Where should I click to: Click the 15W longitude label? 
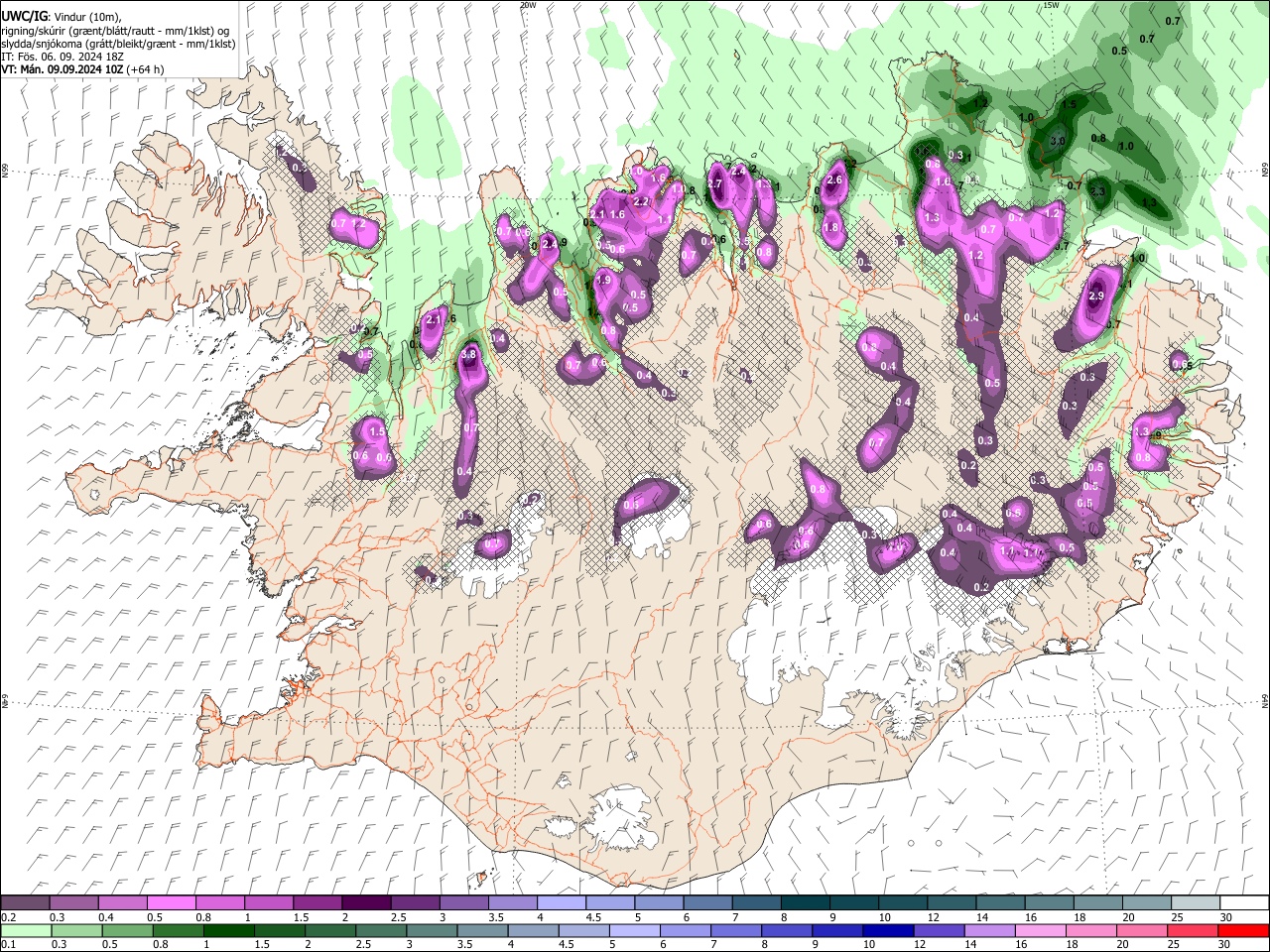(1051, 5)
